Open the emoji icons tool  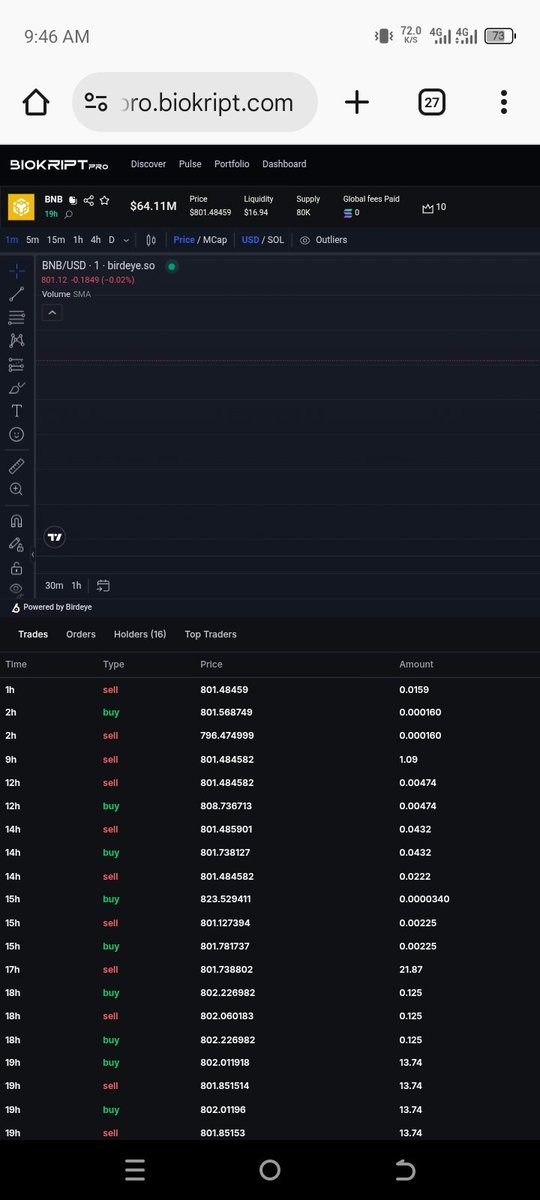tap(16, 434)
